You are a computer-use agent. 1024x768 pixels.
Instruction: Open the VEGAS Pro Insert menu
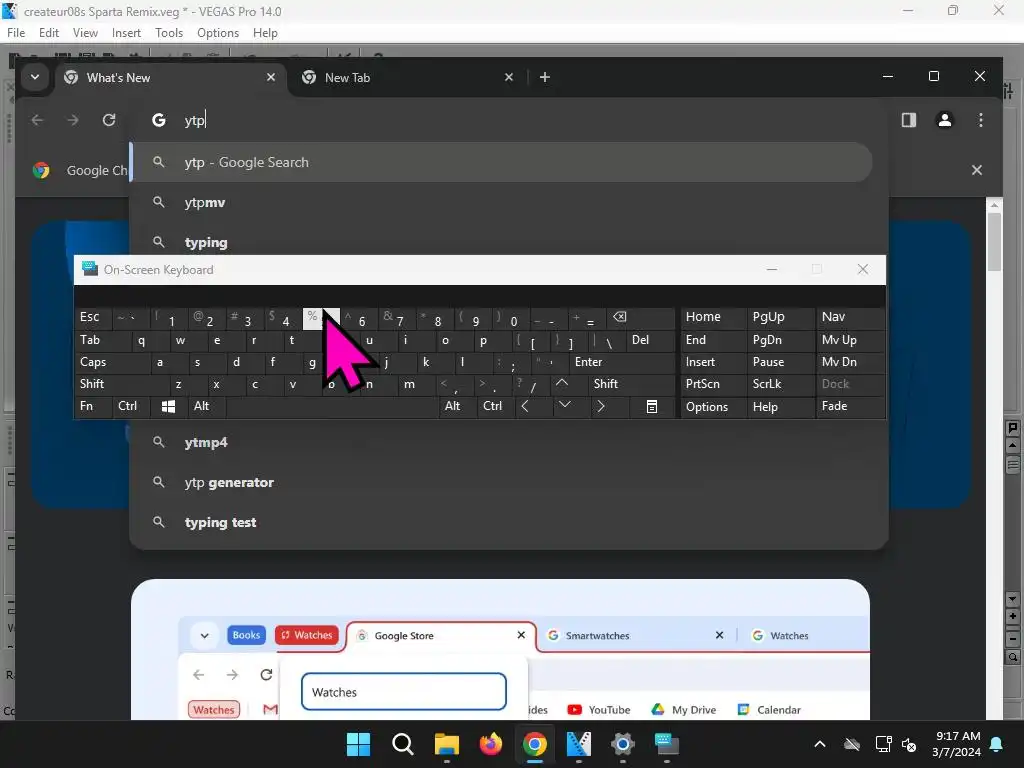pos(126,33)
